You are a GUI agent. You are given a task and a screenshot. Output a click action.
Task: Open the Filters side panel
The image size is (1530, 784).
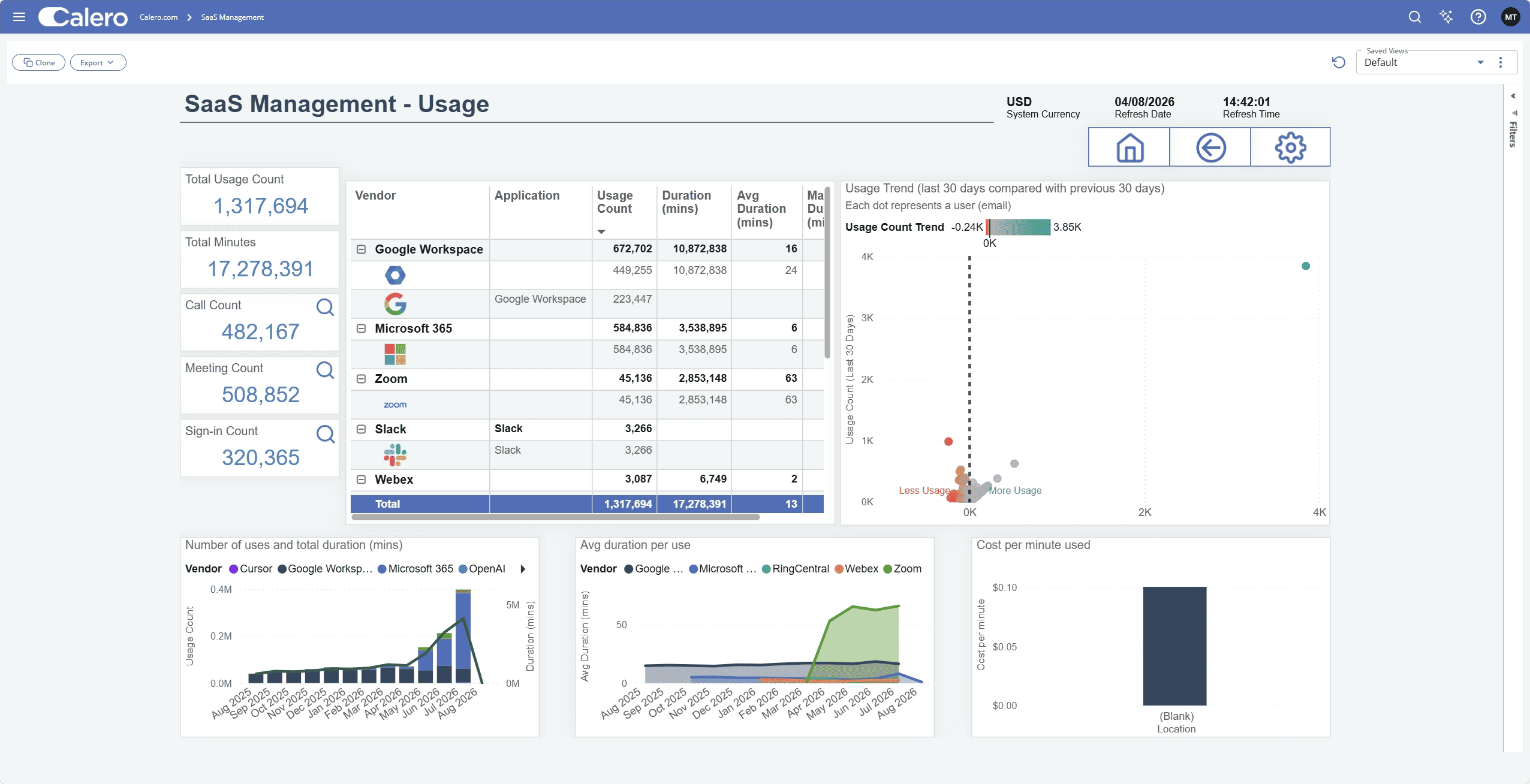tap(1513, 133)
